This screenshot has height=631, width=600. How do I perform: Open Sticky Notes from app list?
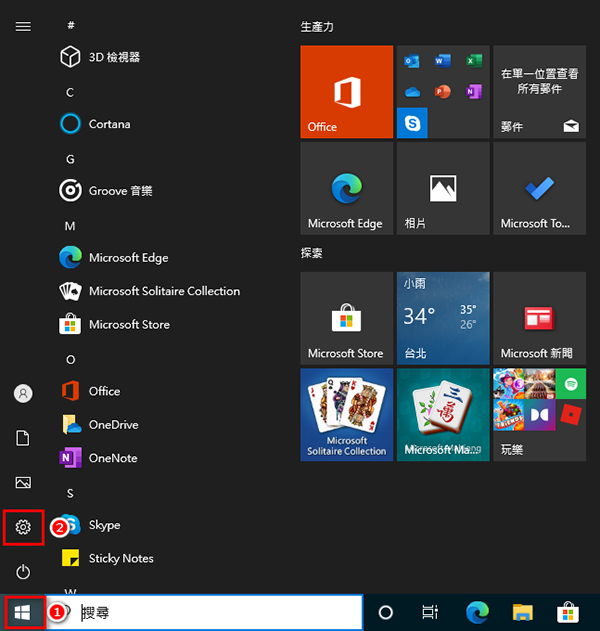[x=106, y=558]
